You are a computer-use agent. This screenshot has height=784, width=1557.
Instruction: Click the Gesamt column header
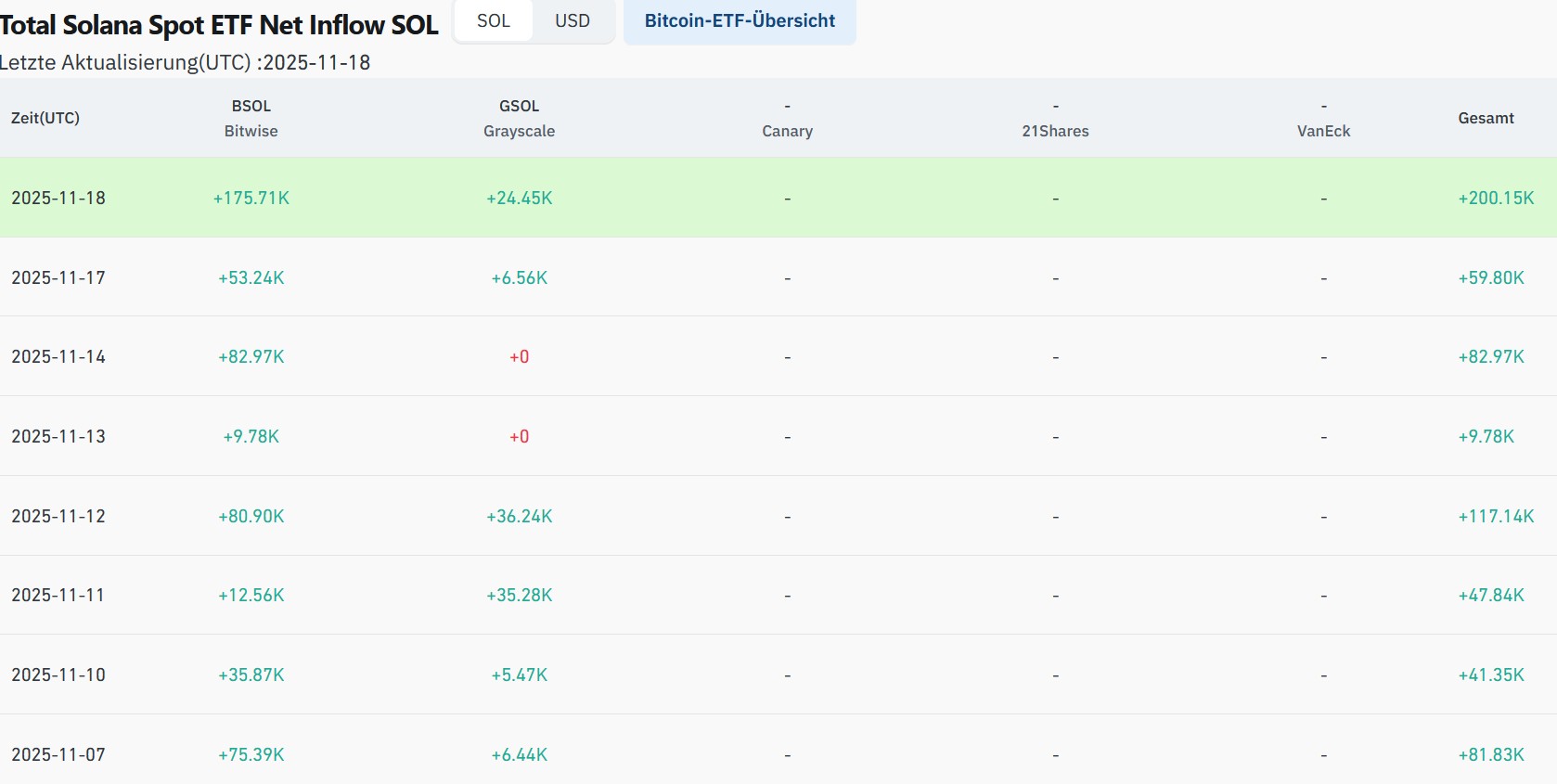click(1486, 118)
